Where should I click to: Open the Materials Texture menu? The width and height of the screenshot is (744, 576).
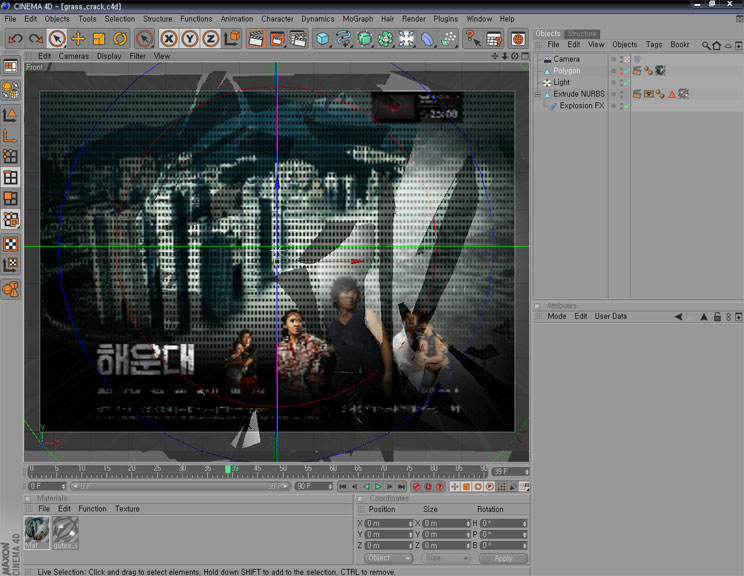pyautogui.click(x=127, y=509)
